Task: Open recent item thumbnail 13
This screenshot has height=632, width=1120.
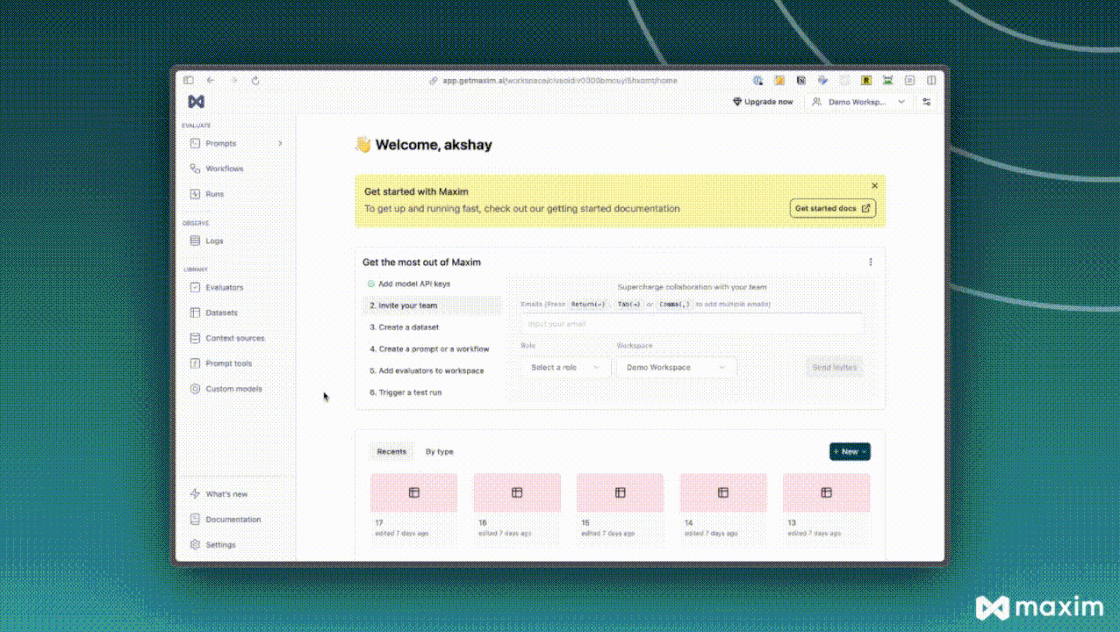Action: 826,493
